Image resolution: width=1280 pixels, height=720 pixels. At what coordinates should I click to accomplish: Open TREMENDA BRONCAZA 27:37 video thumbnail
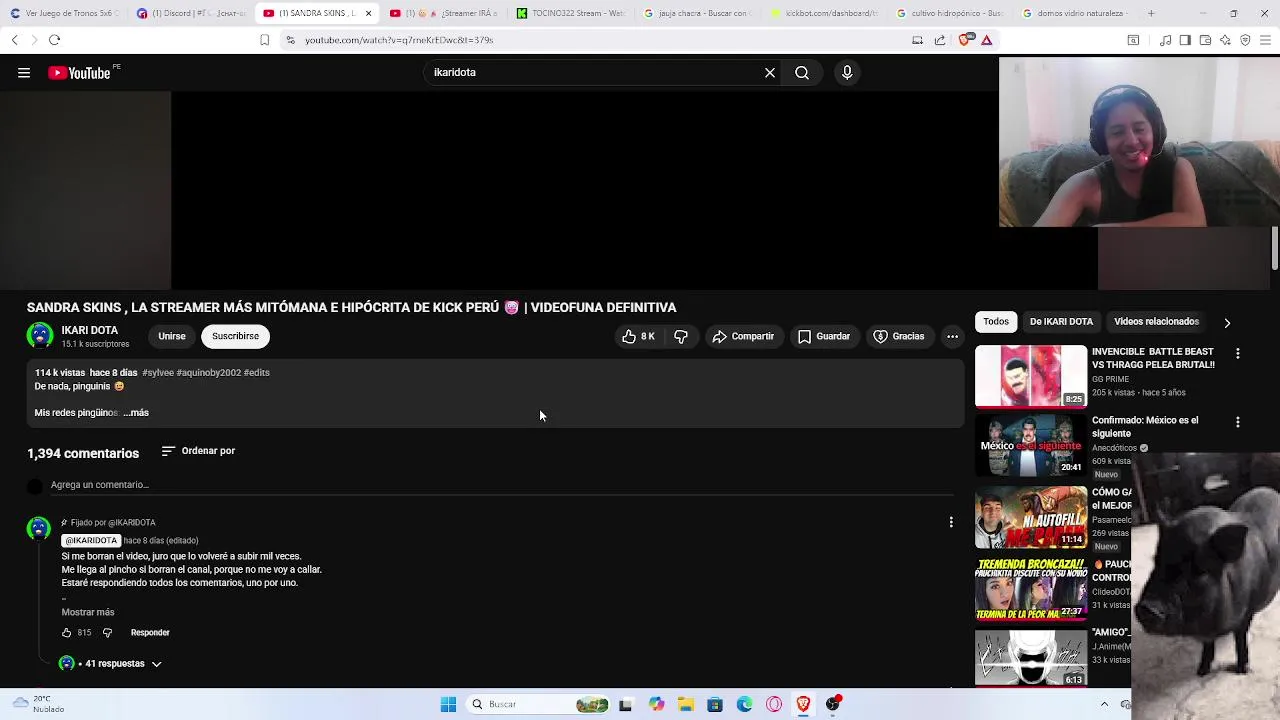tap(1031, 589)
